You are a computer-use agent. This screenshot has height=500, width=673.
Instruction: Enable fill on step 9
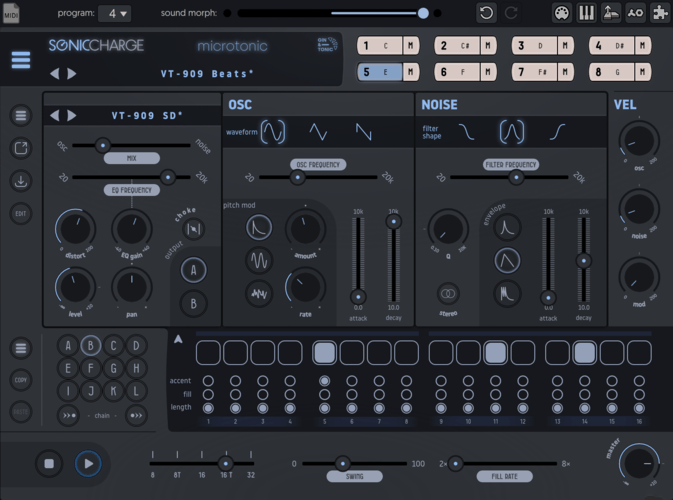441,394
